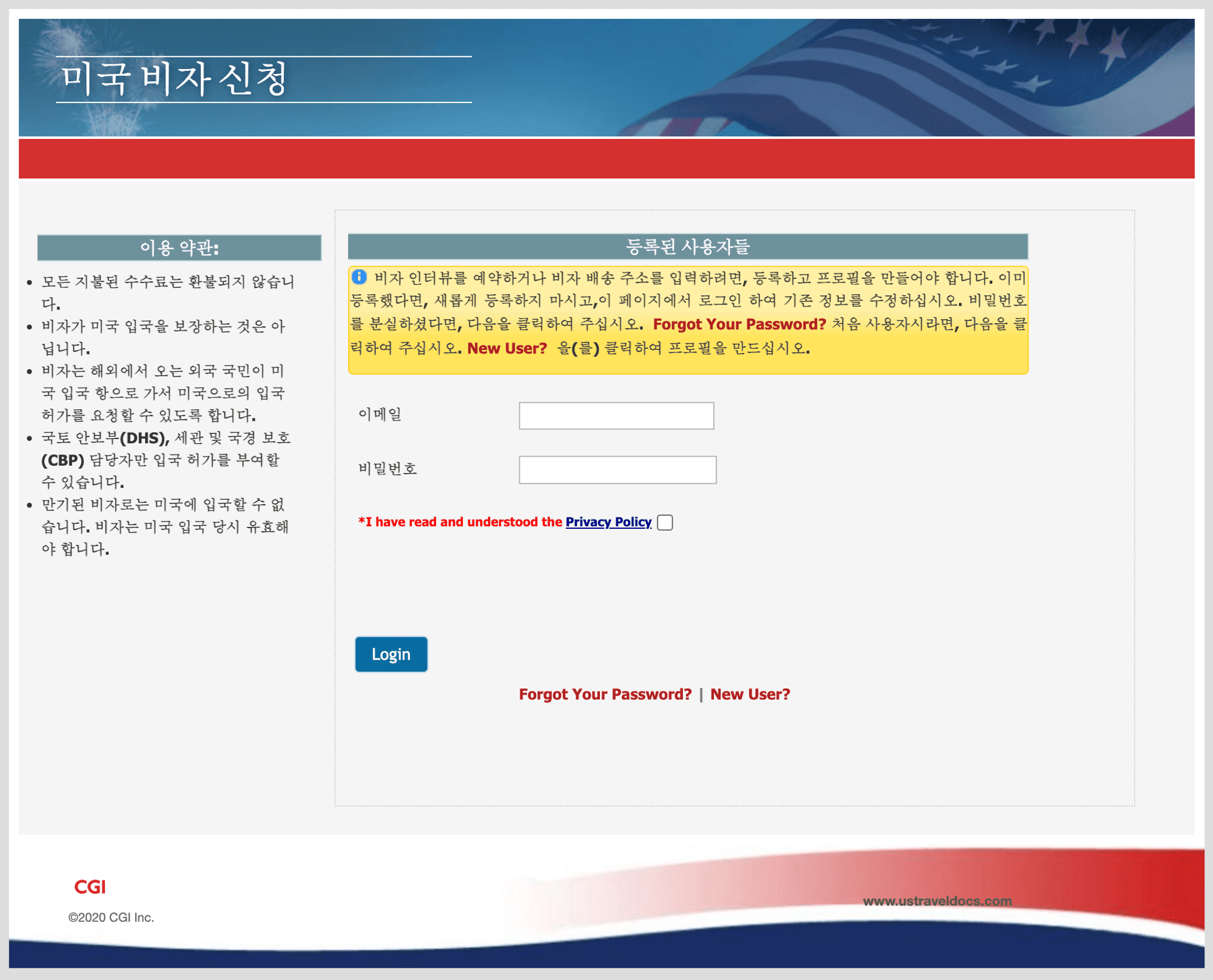Click New User inside yellow notice

coord(507,348)
